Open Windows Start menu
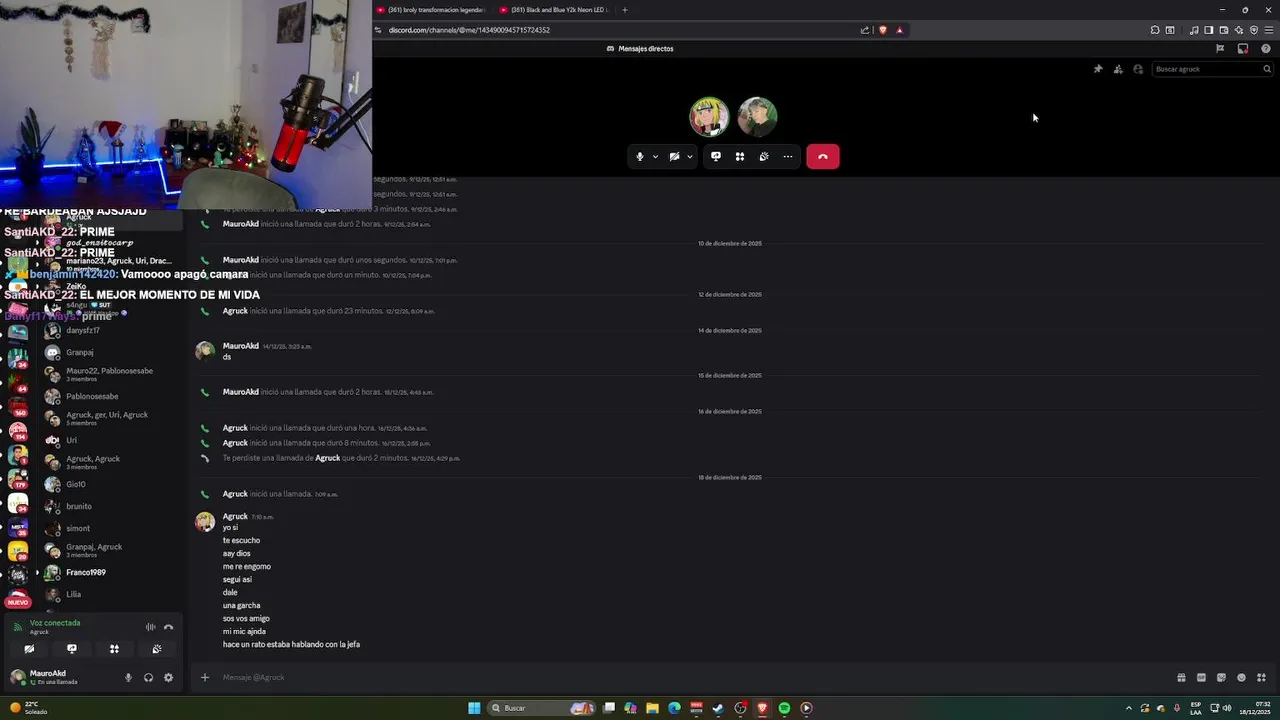This screenshot has height=720, width=1280. pos(474,708)
